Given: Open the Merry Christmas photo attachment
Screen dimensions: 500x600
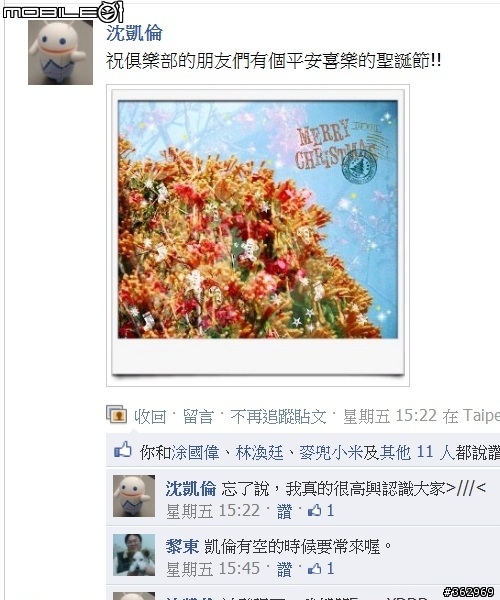Looking at the screenshot, I should tap(258, 235).
